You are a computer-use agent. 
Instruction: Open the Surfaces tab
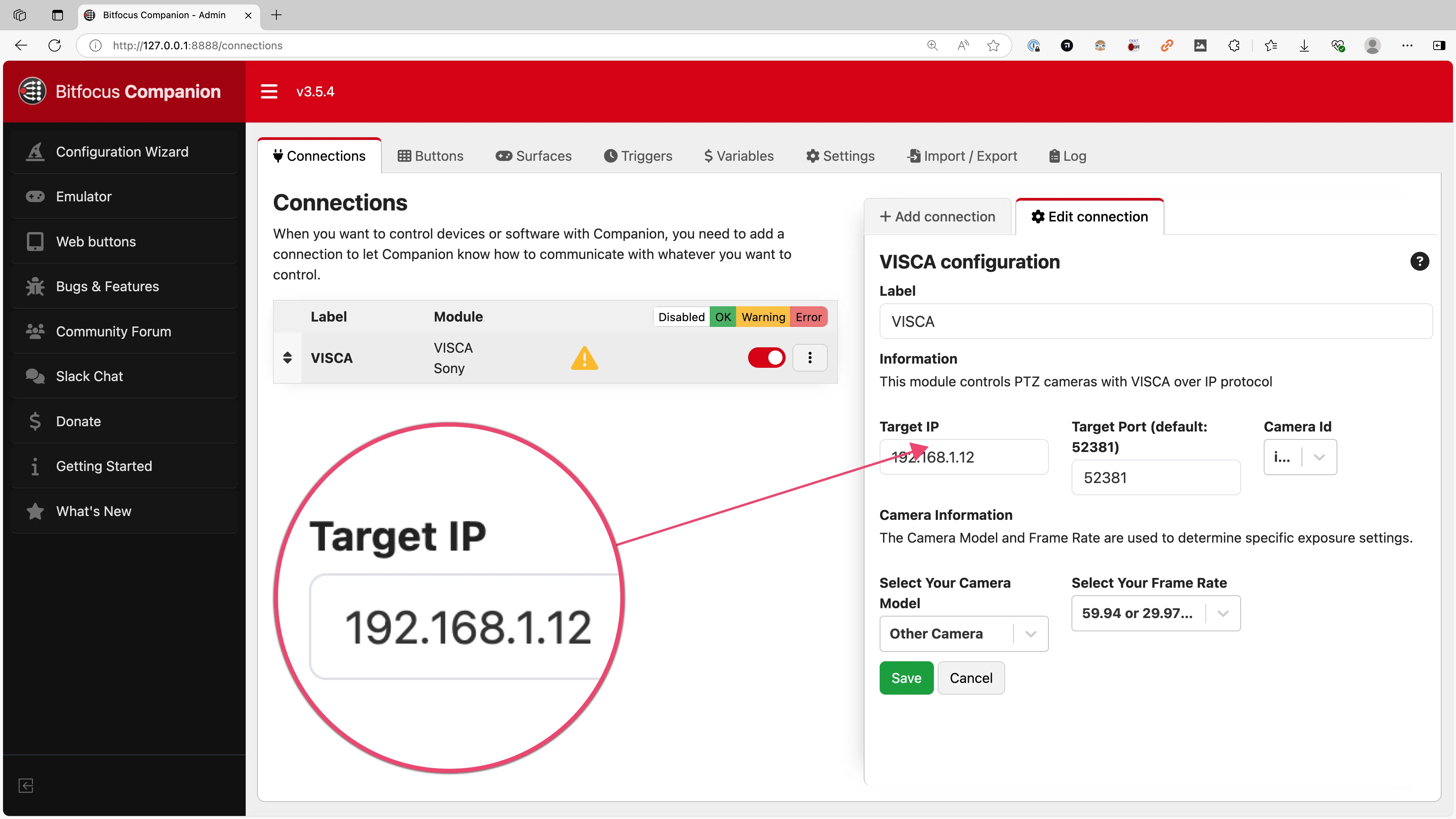pos(533,156)
